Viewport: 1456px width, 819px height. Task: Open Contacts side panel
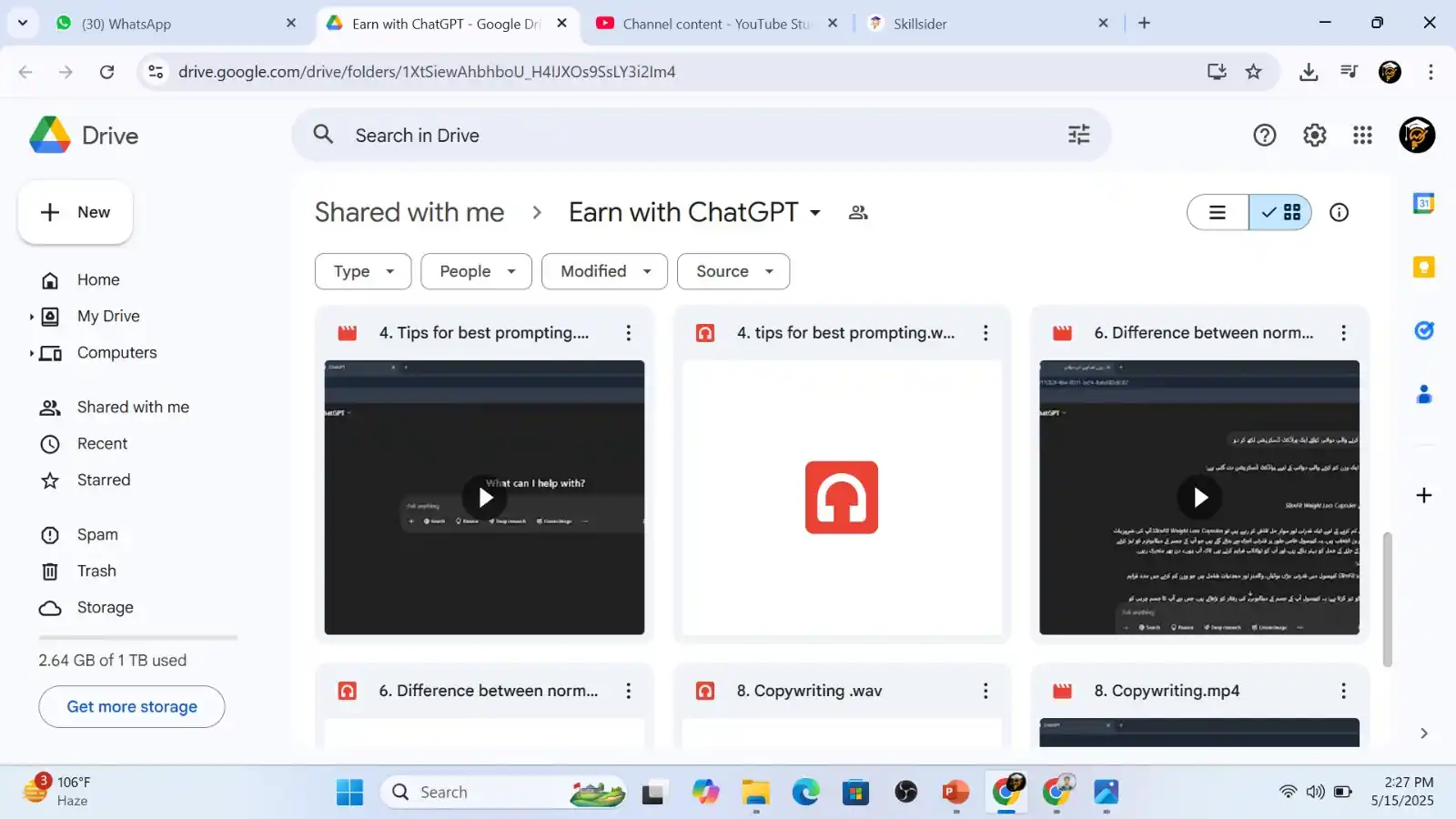[x=1423, y=394]
